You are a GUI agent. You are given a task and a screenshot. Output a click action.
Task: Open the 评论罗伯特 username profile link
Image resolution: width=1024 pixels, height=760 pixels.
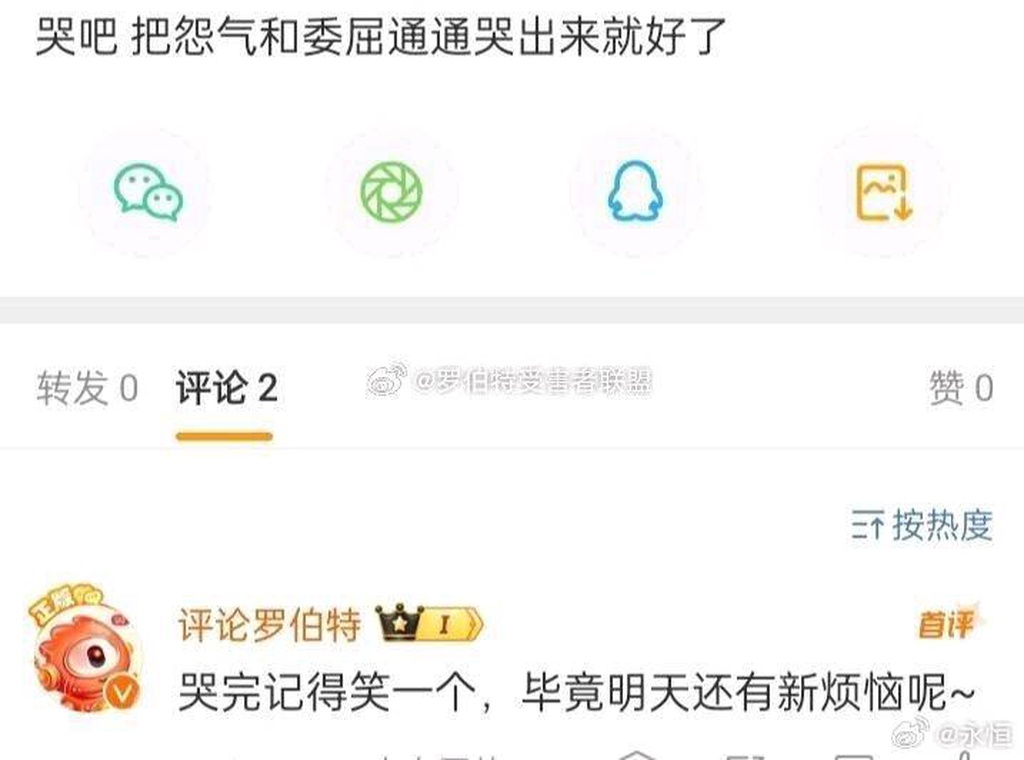pyautogui.click(x=269, y=624)
